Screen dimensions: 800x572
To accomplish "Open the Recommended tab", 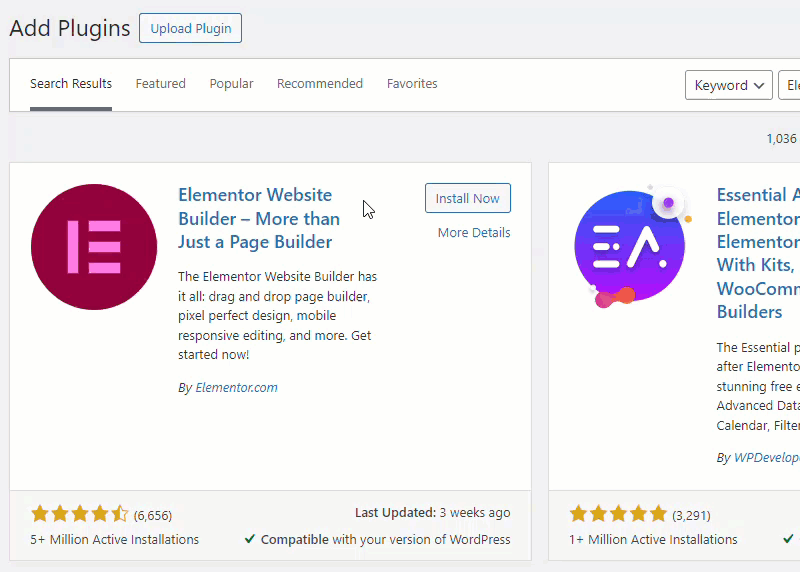I will coord(320,84).
